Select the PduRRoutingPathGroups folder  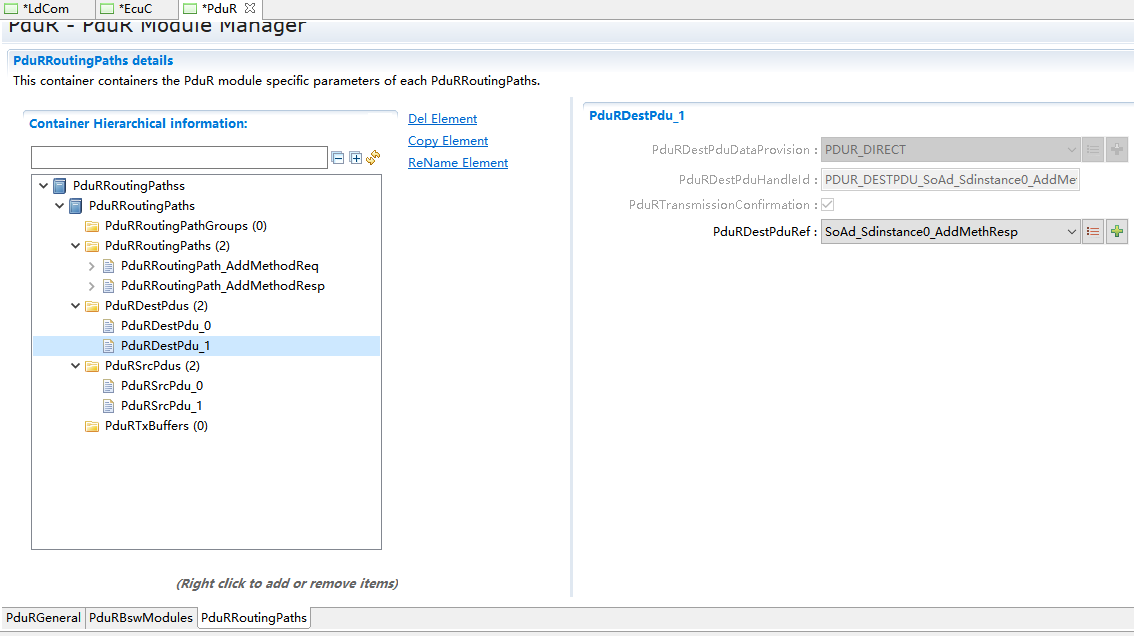coord(185,226)
